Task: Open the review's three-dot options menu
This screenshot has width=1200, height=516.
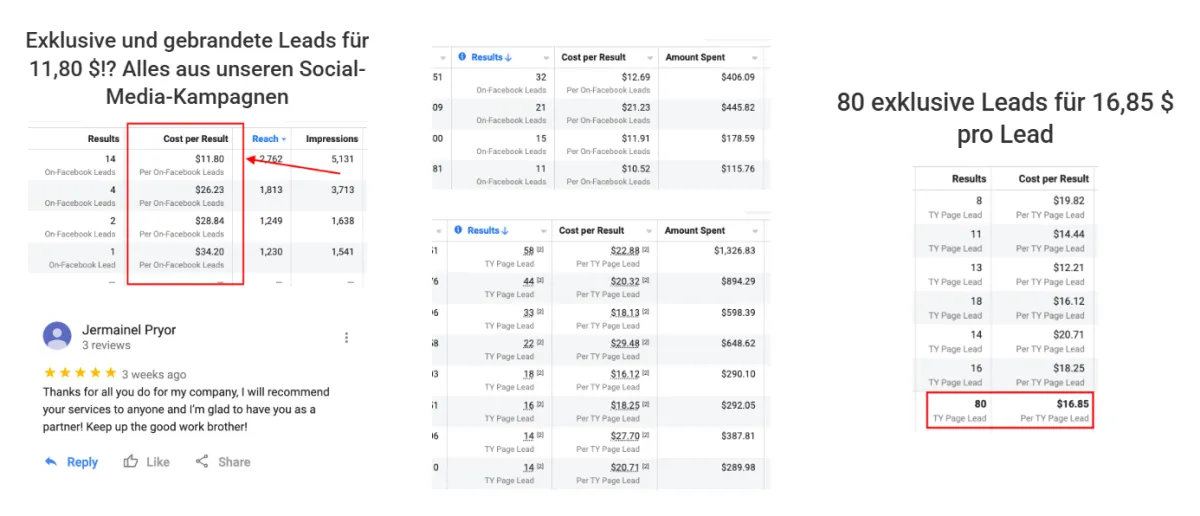Action: point(347,338)
